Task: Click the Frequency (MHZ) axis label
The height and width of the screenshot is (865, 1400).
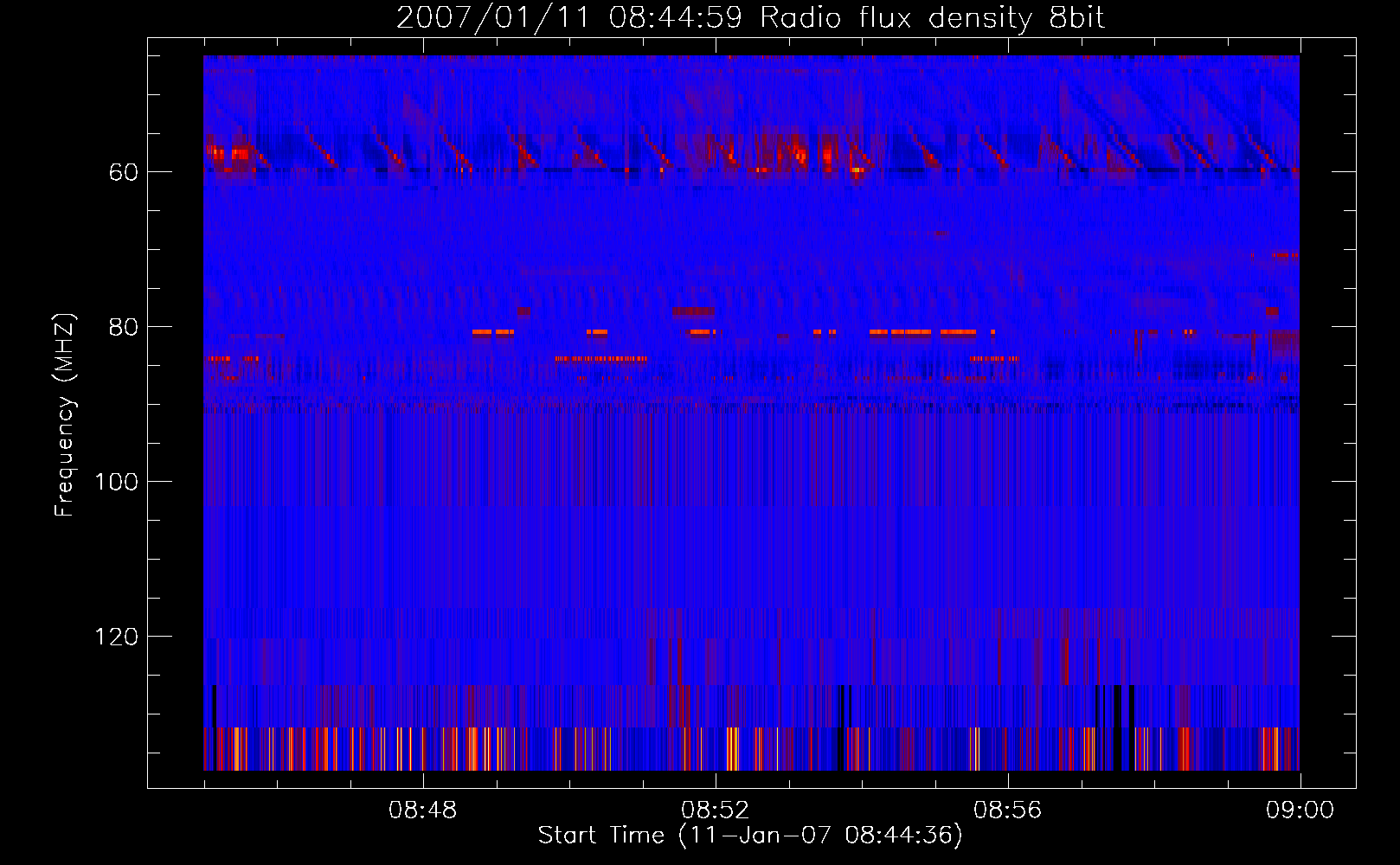Action: point(65,415)
